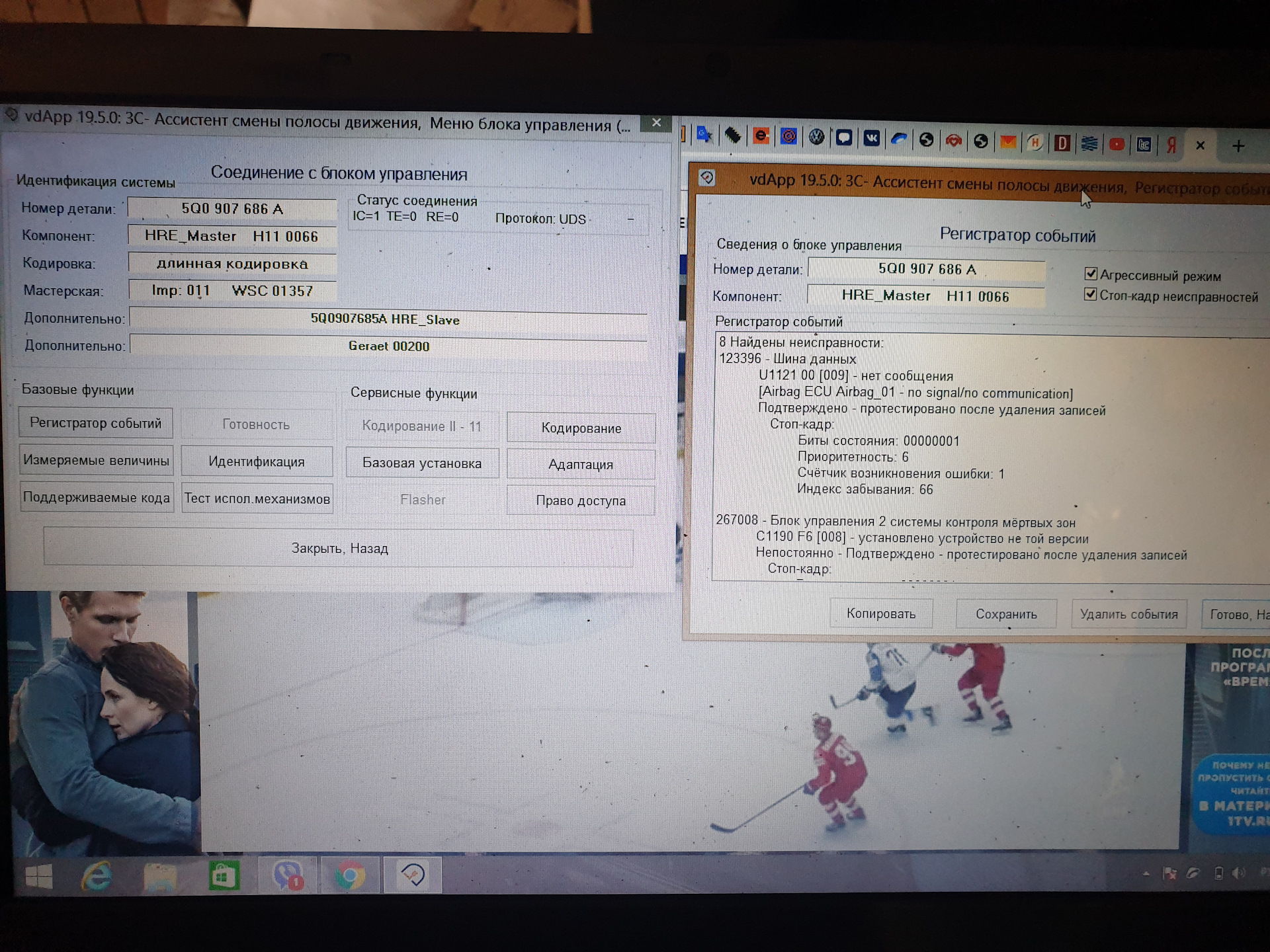Screen dimensions: 1270x952
Task: Show hidden system tray icons
Action: pos(1146,874)
